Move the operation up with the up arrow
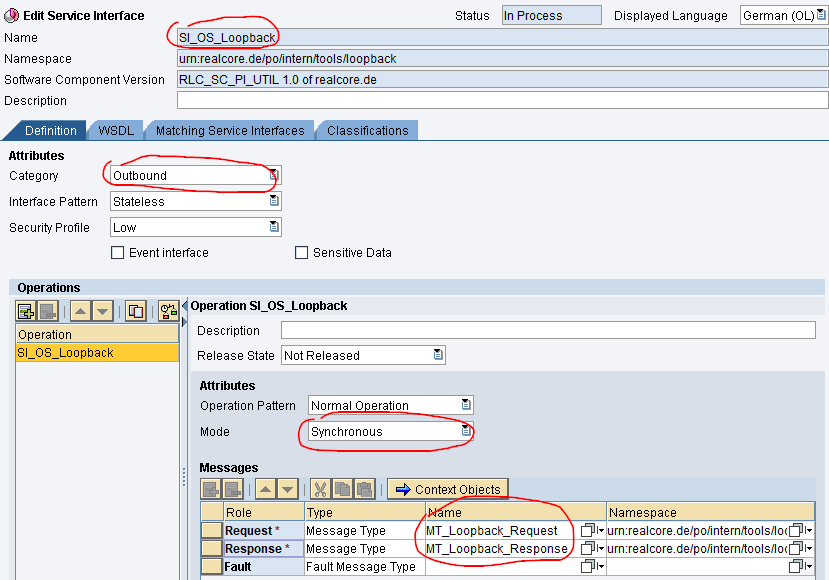The height and width of the screenshot is (580, 829). [x=80, y=311]
